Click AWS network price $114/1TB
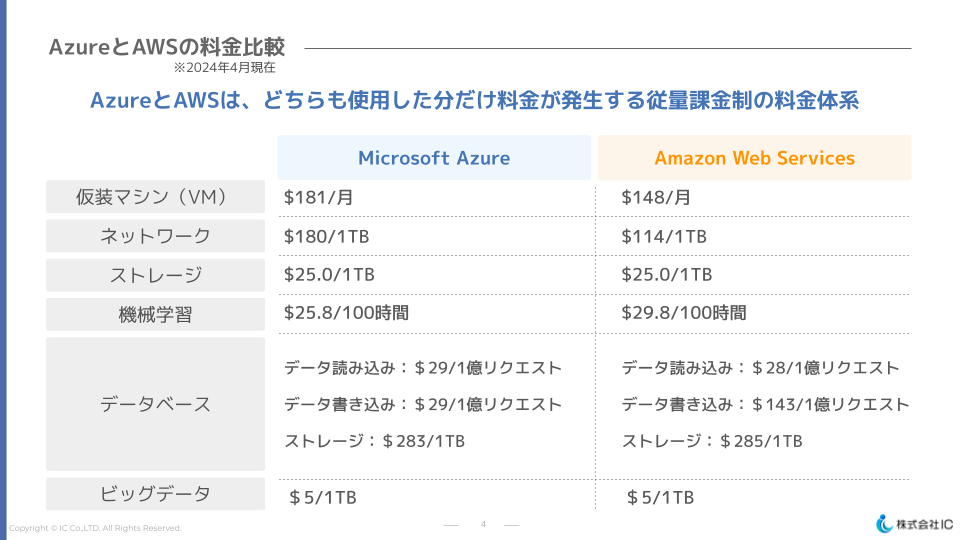The width and height of the screenshot is (960, 540). 664,236
